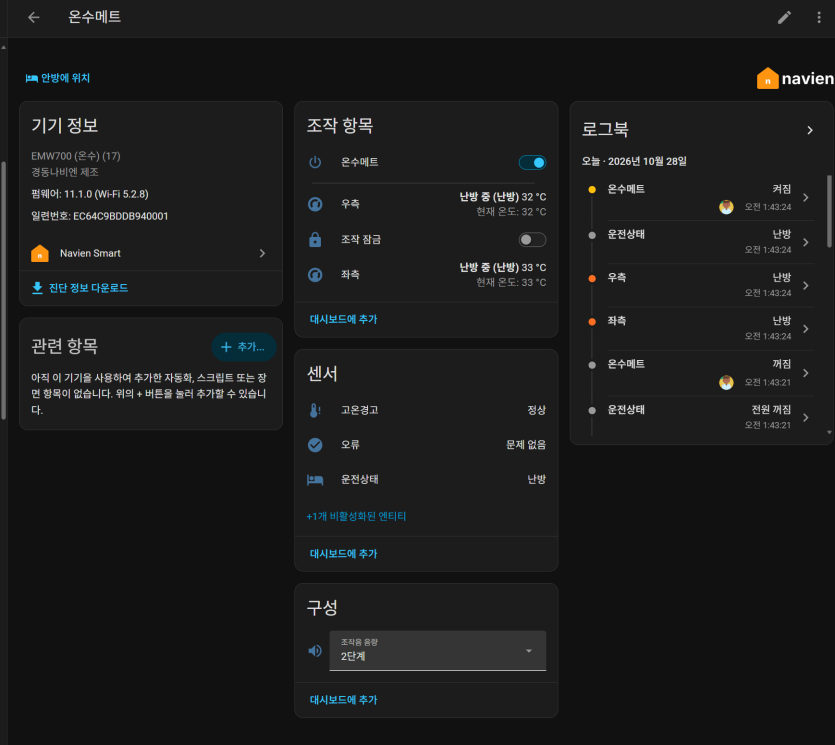
Task: Click 추가... button in 관련 항목
Action: pyautogui.click(x=243, y=347)
